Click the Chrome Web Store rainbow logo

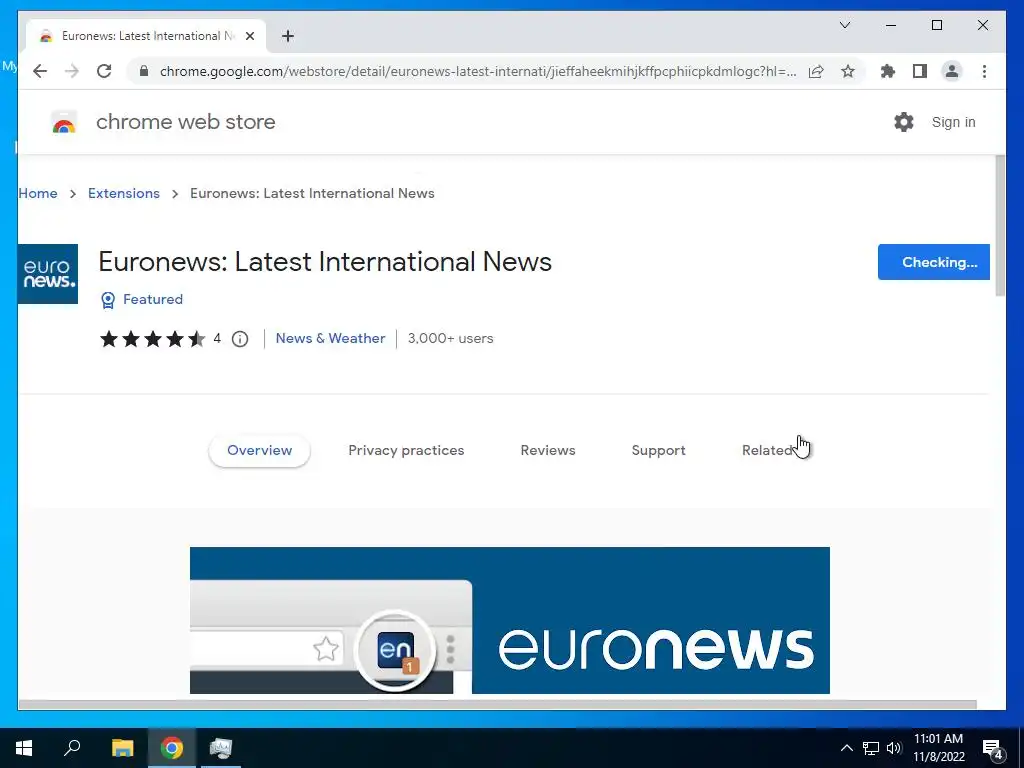(x=64, y=122)
